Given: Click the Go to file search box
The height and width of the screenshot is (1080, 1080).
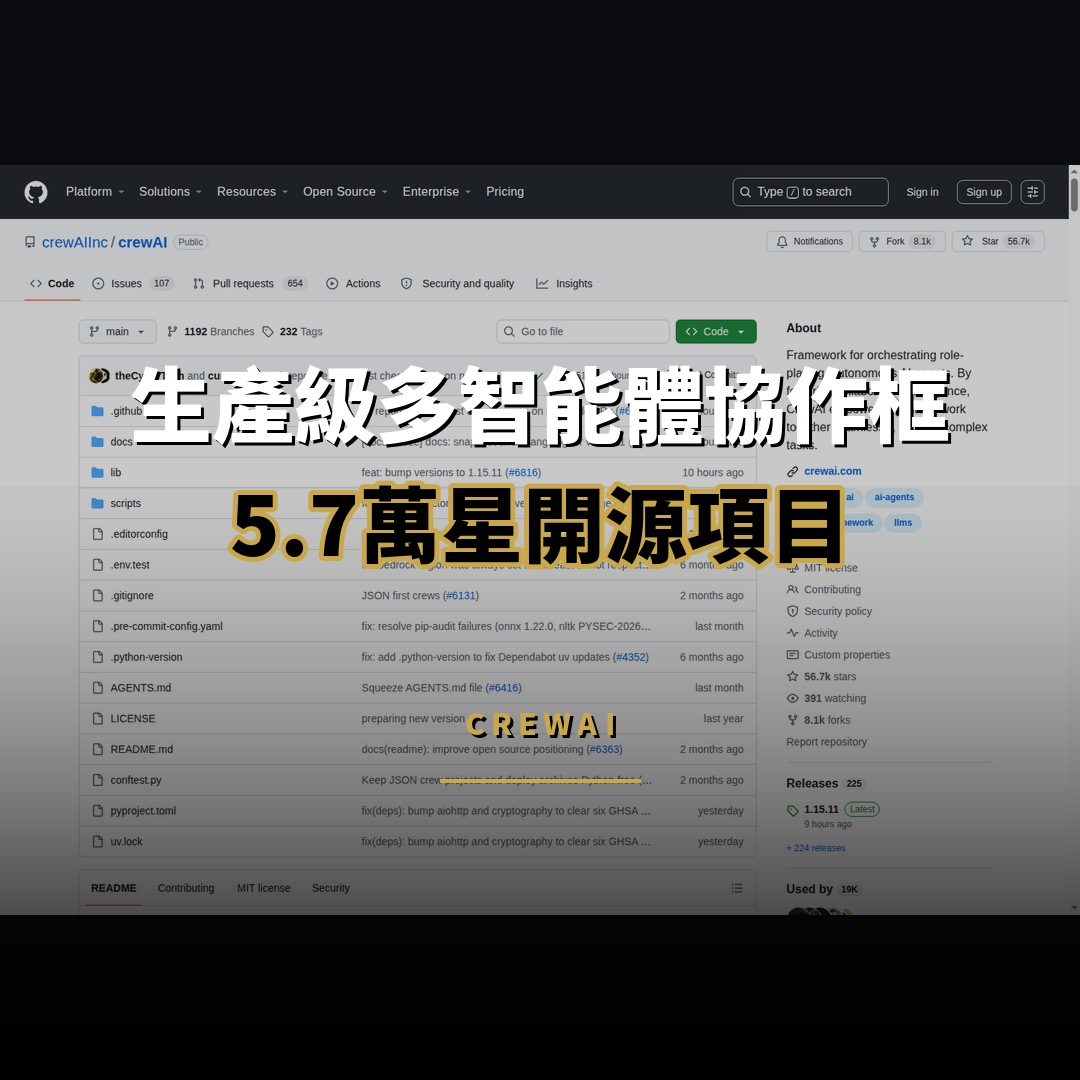Looking at the screenshot, I should pos(583,331).
